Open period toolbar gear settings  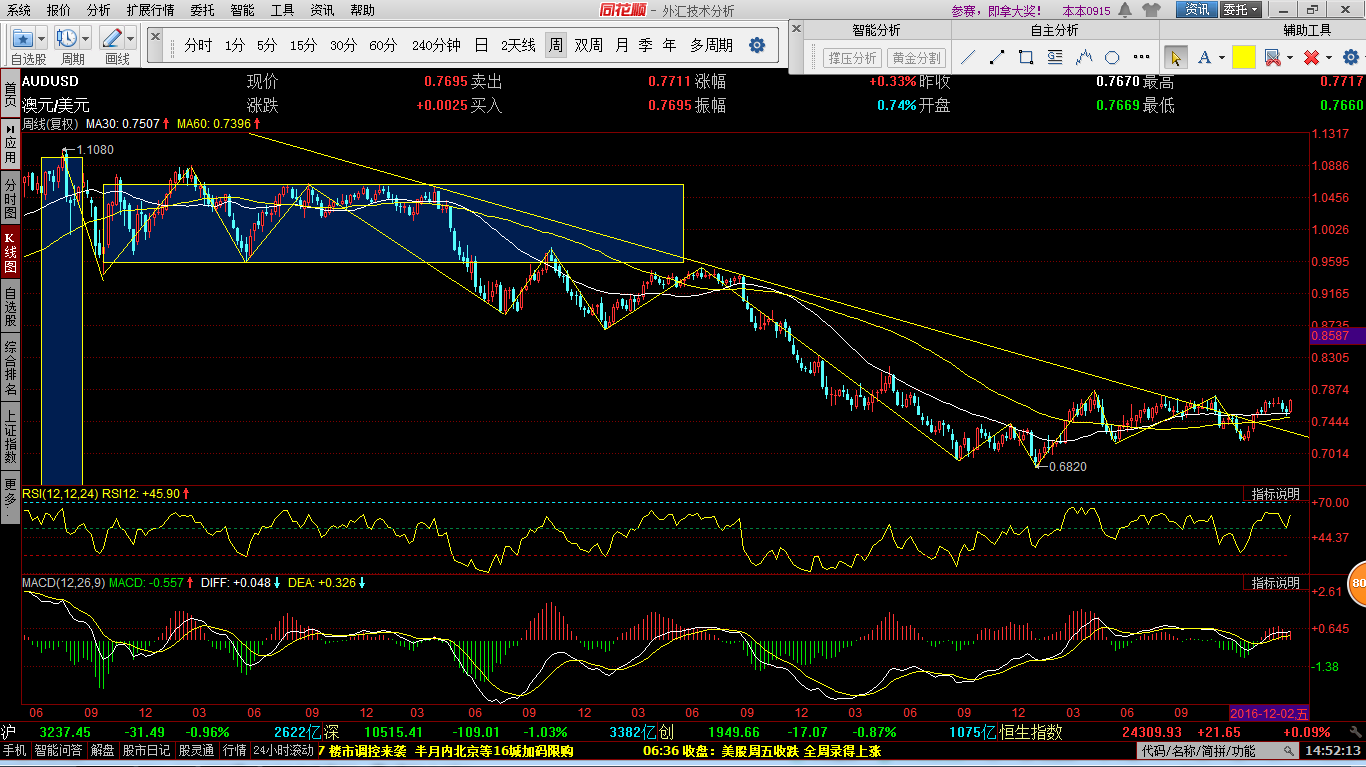[x=757, y=45]
